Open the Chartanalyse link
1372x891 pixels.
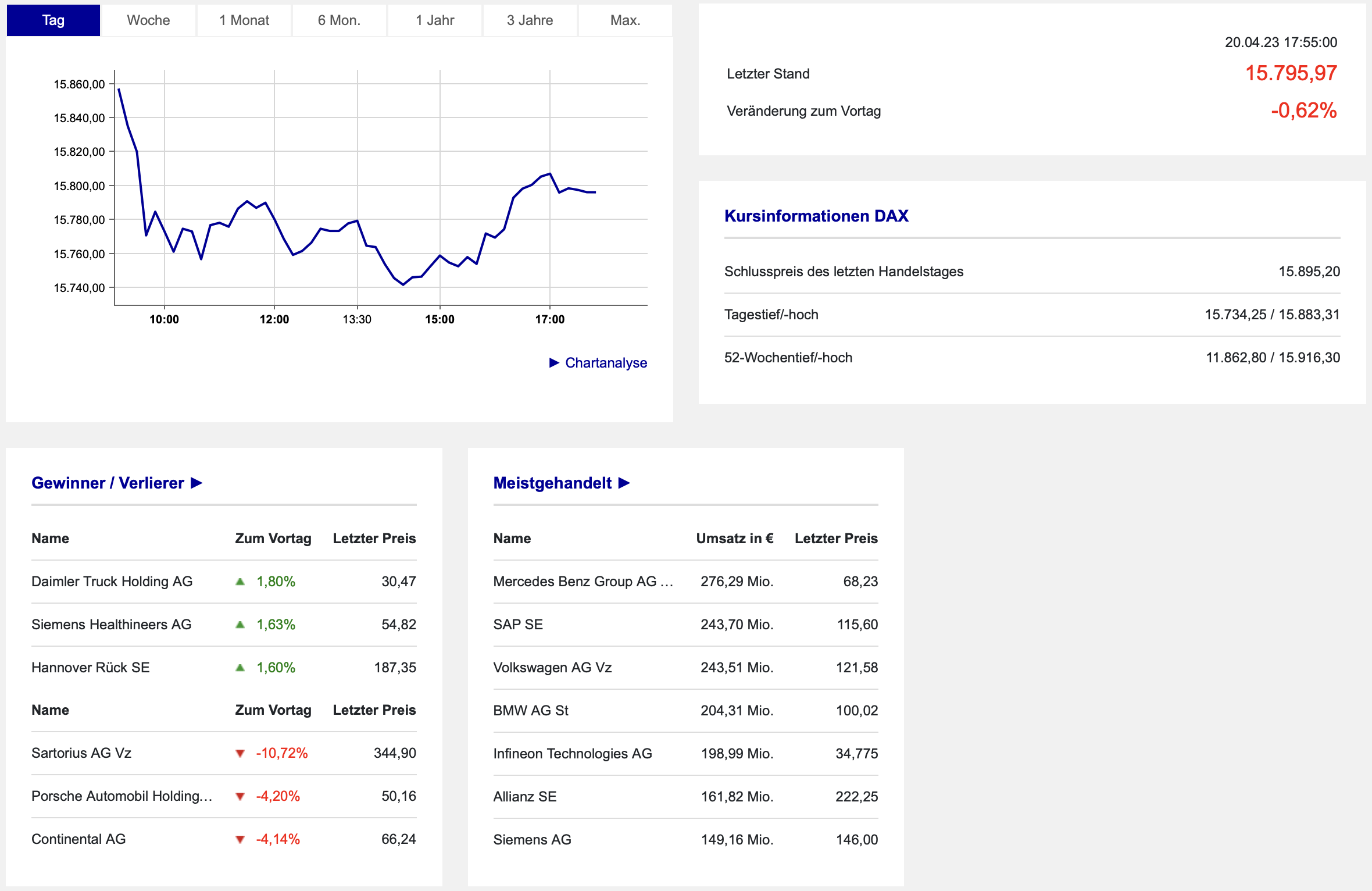(606, 363)
